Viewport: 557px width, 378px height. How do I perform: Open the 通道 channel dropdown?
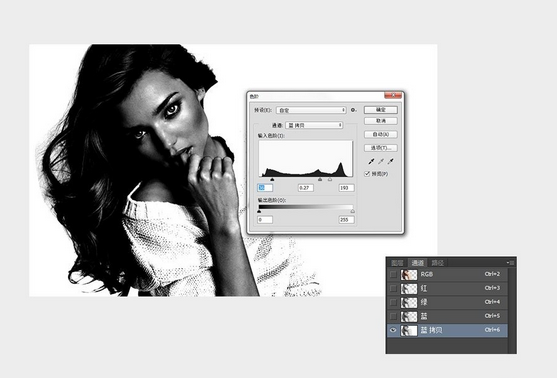click(x=314, y=125)
